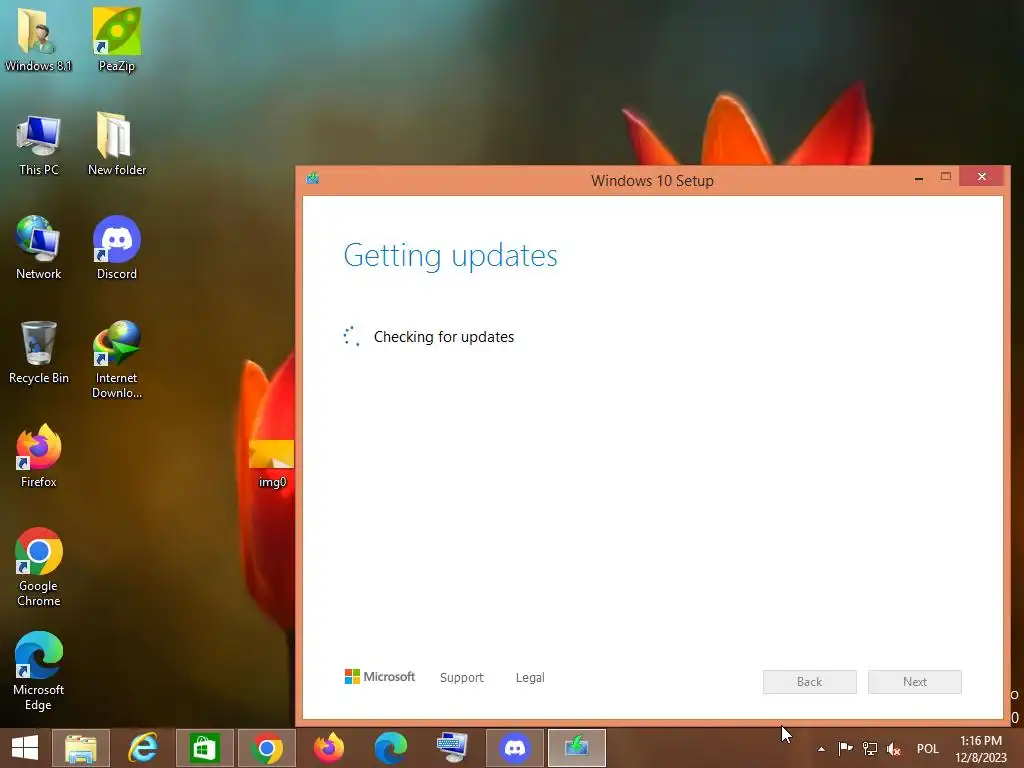Open the Support link in Setup
The image size is (1024, 768).
[462, 678]
